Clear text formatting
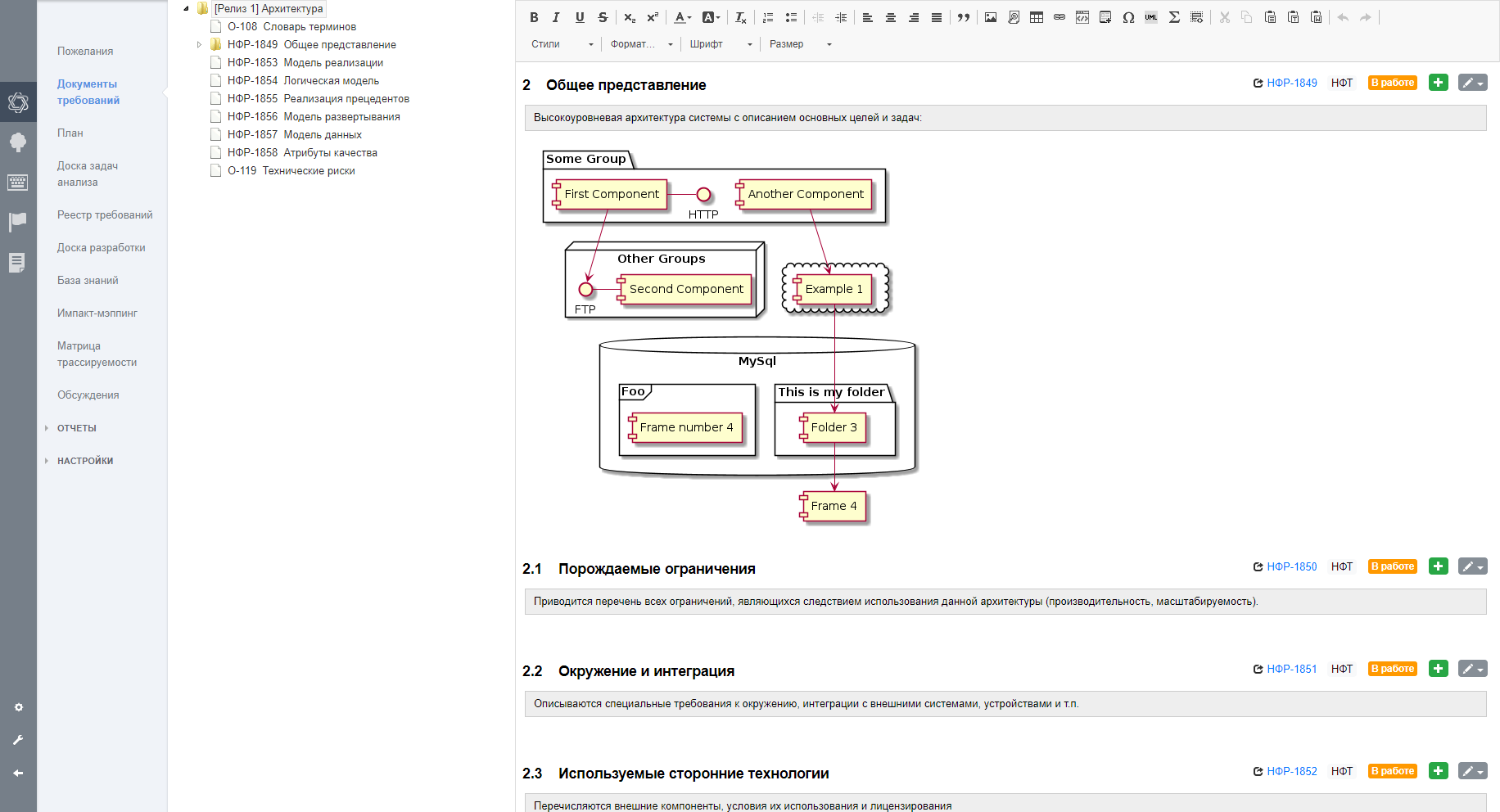Image resolution: width=1500 pixels, height=812 pixels. 740,17
